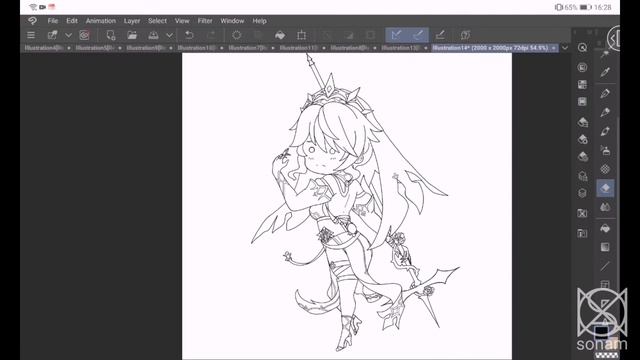Close the Illustration14 tab
Image resolution: width=640 pixels, height=360 pixels.
553,48
